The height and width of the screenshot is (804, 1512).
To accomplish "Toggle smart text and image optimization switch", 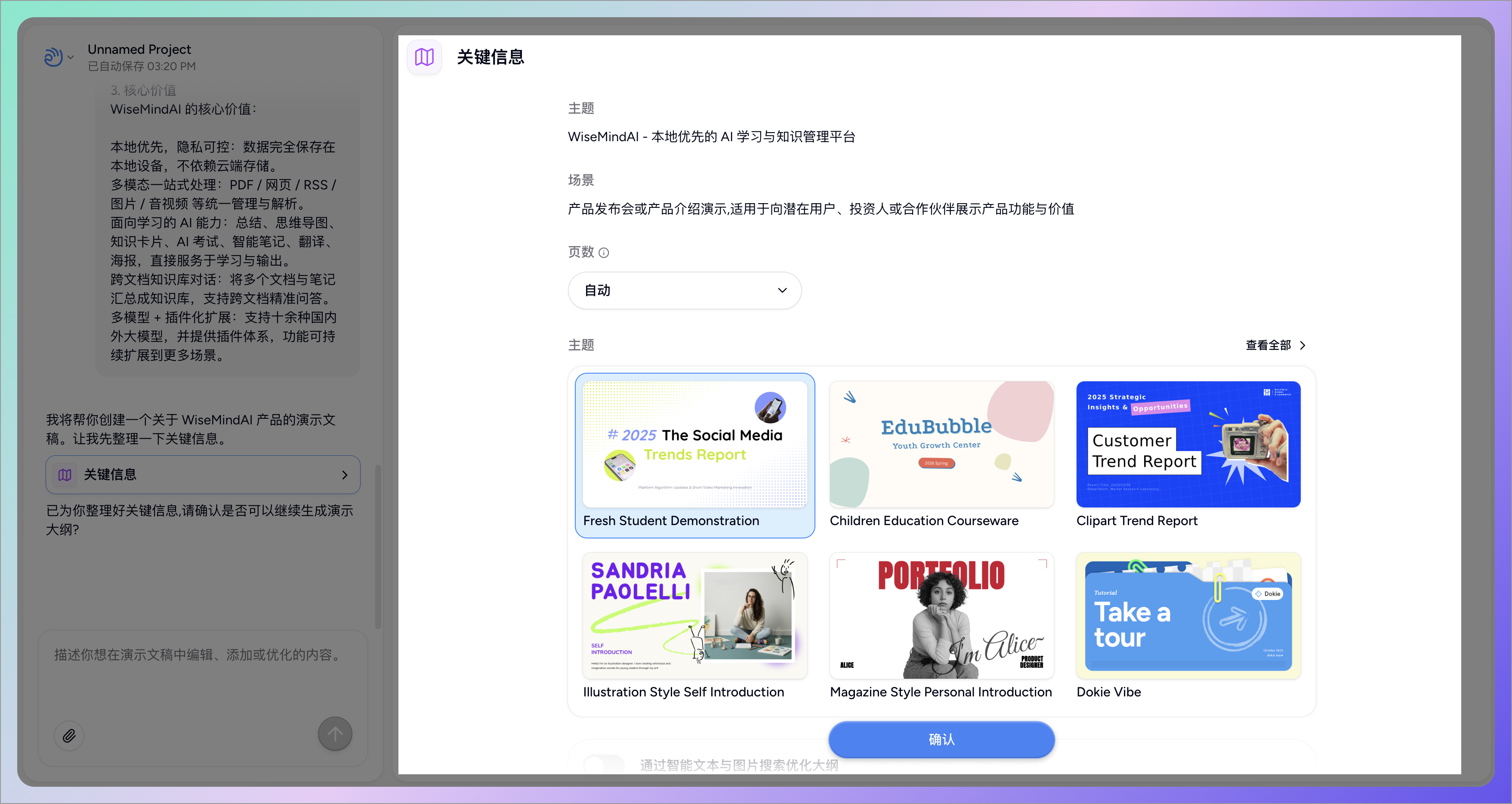I will pos(603,764).
